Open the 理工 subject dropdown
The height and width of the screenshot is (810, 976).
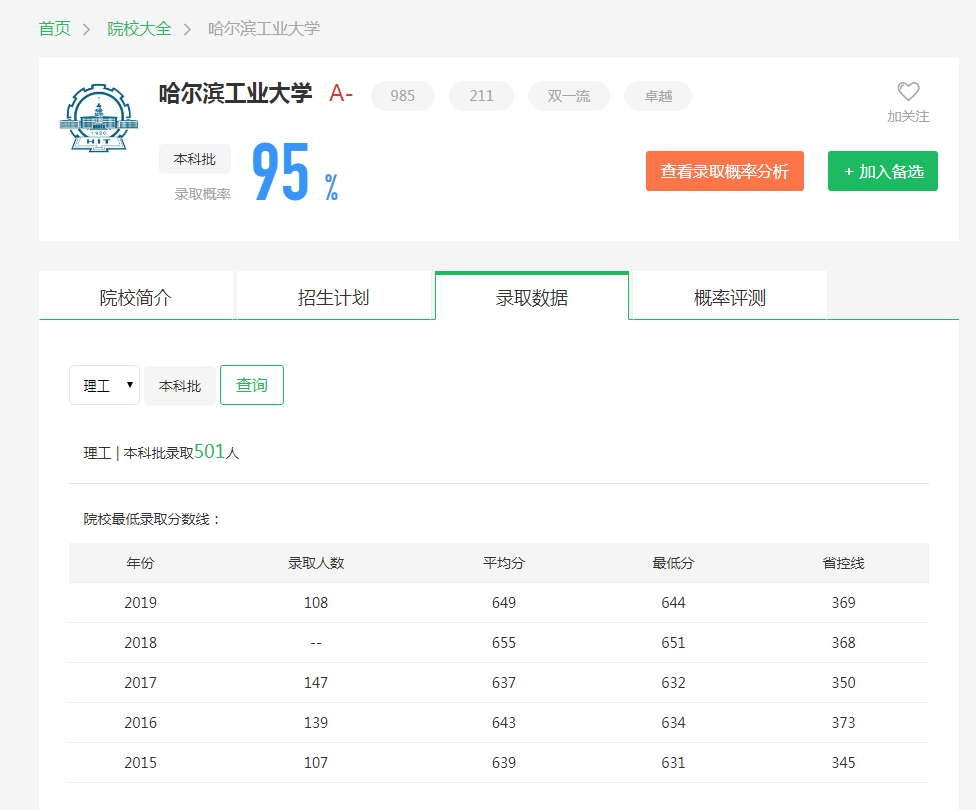(x=105, y=385)
